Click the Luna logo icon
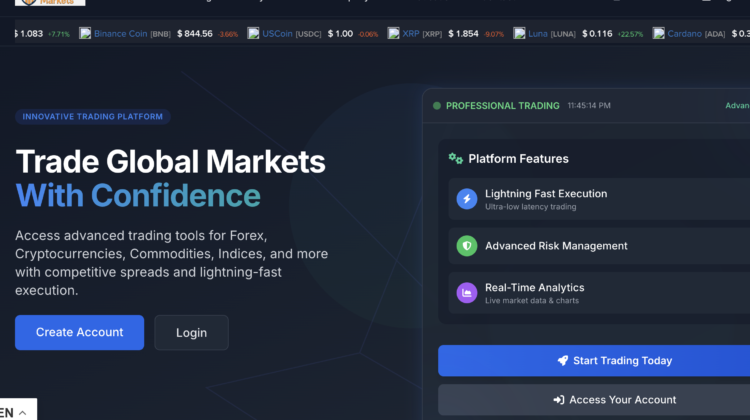The width and height of the screenshot is (750, 420). pos(519,33)
